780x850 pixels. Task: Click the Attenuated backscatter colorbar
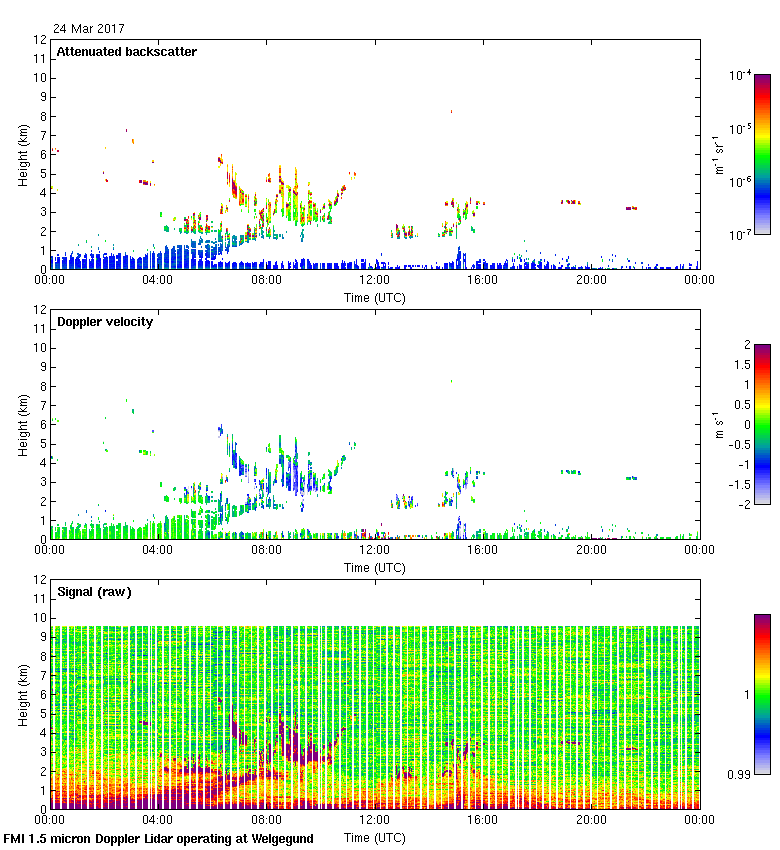762,154
